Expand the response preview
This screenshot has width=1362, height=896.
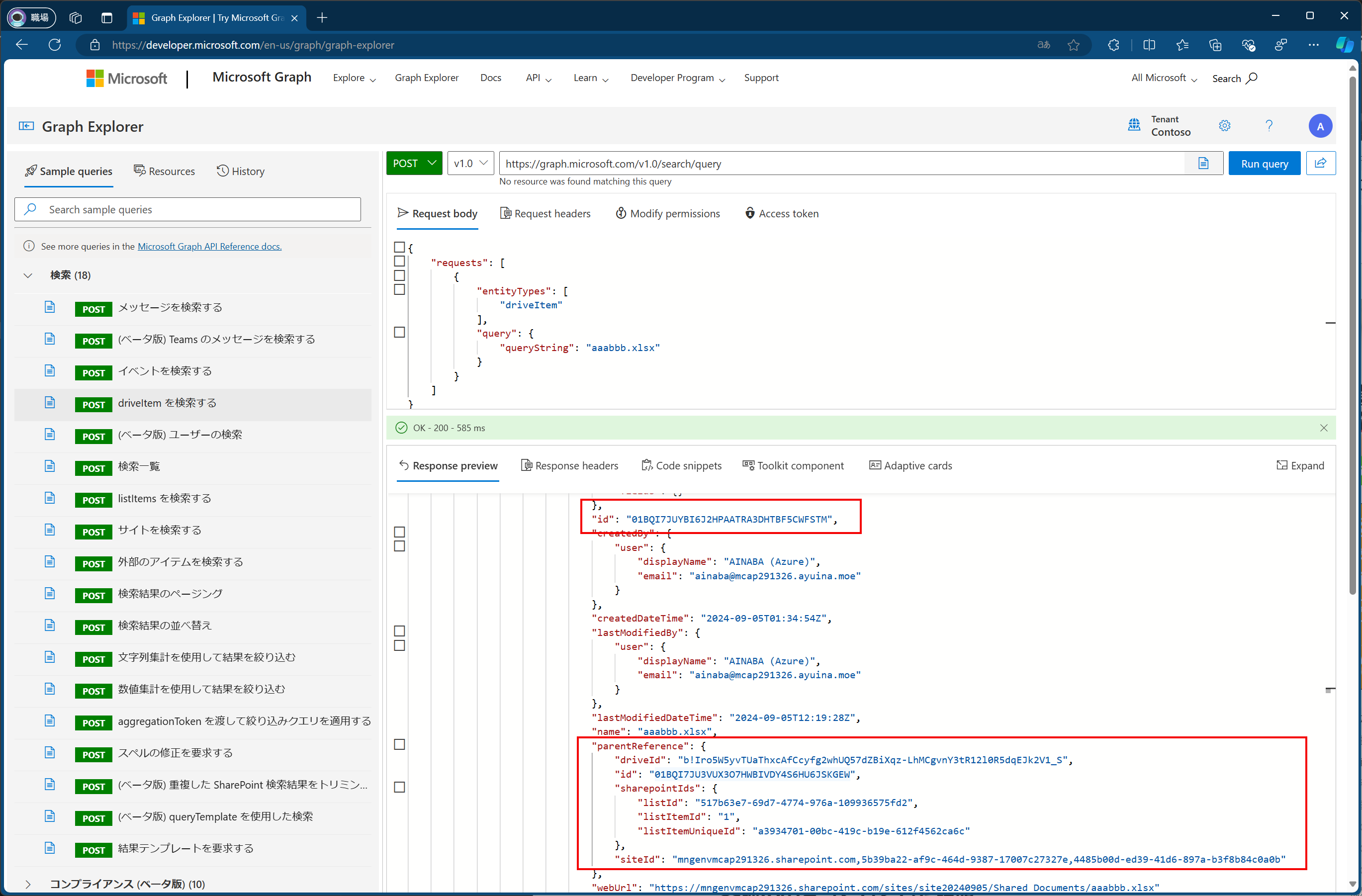click(x=1300, y=466)
